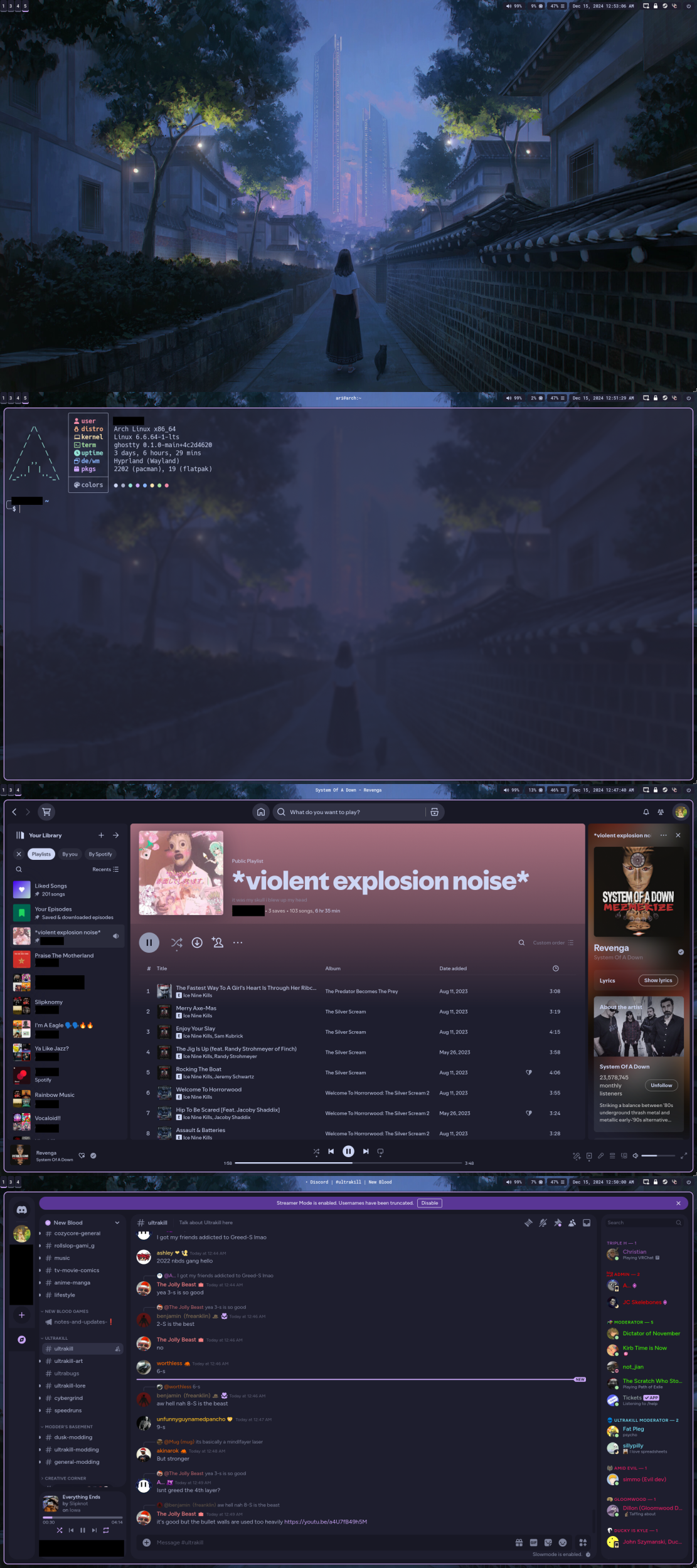Screen dimensions: 697x1568
Task: Show Discord member list icon
Action: click(572, 1222)
